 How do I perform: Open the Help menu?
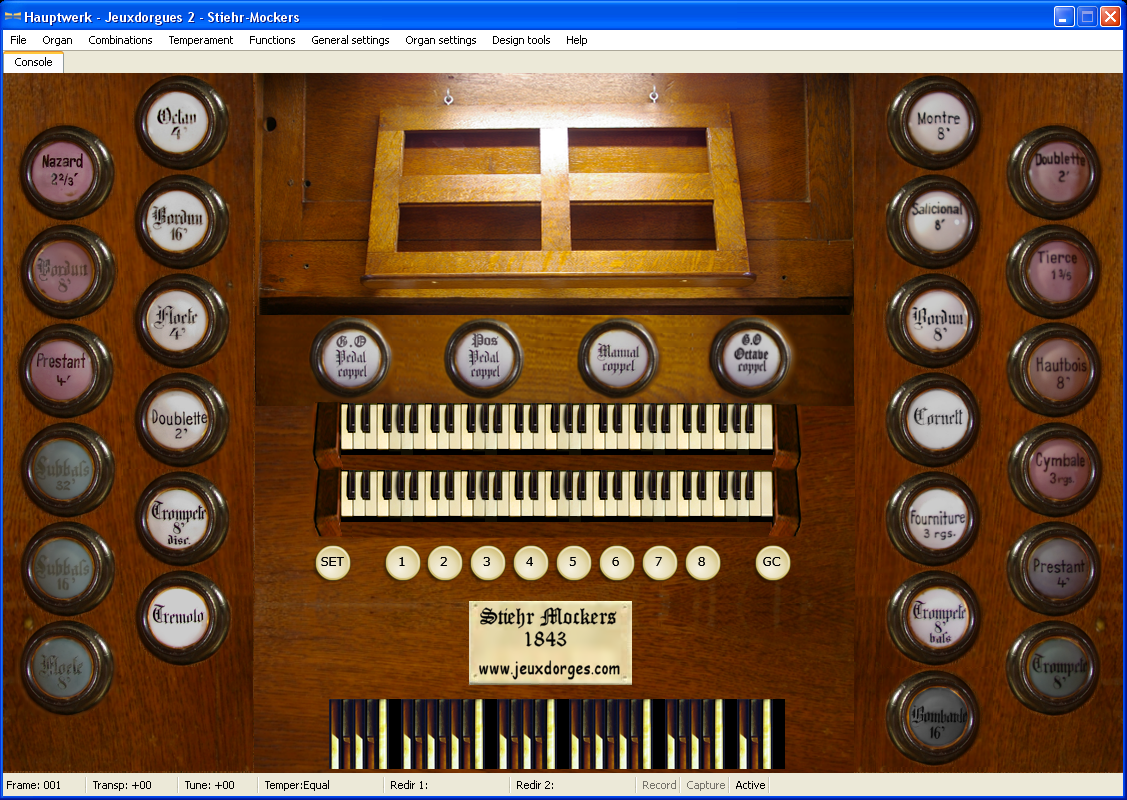[x=576, y=40]
